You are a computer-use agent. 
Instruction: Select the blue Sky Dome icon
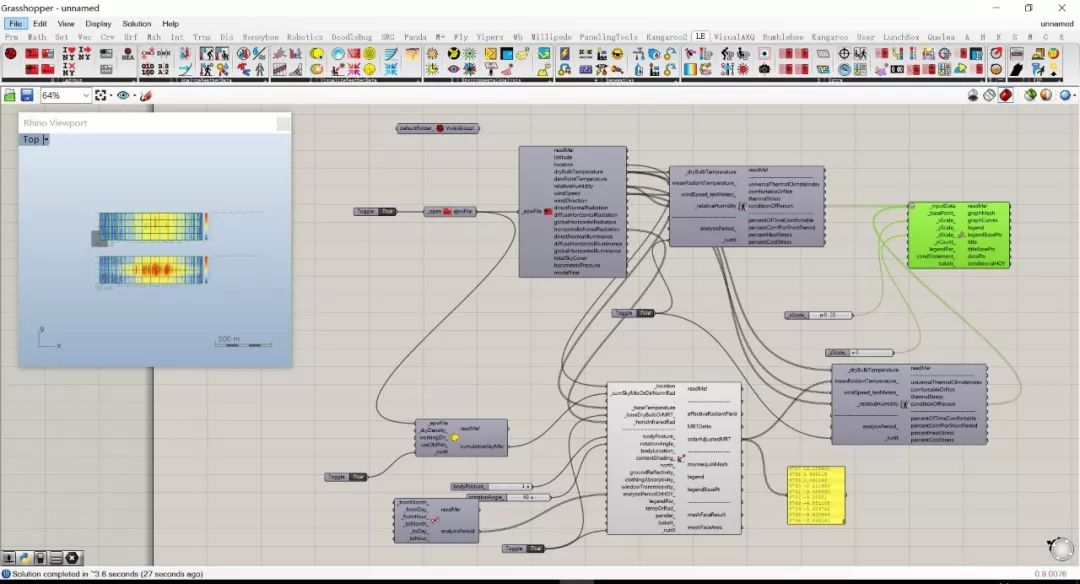(338, 54)
